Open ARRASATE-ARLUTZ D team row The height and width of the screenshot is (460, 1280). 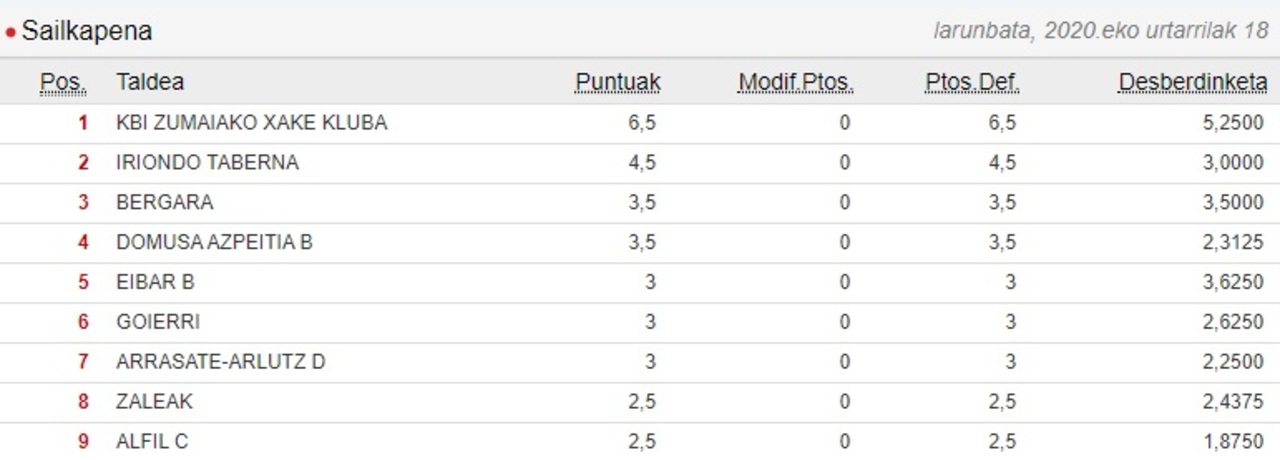point(220,362)
